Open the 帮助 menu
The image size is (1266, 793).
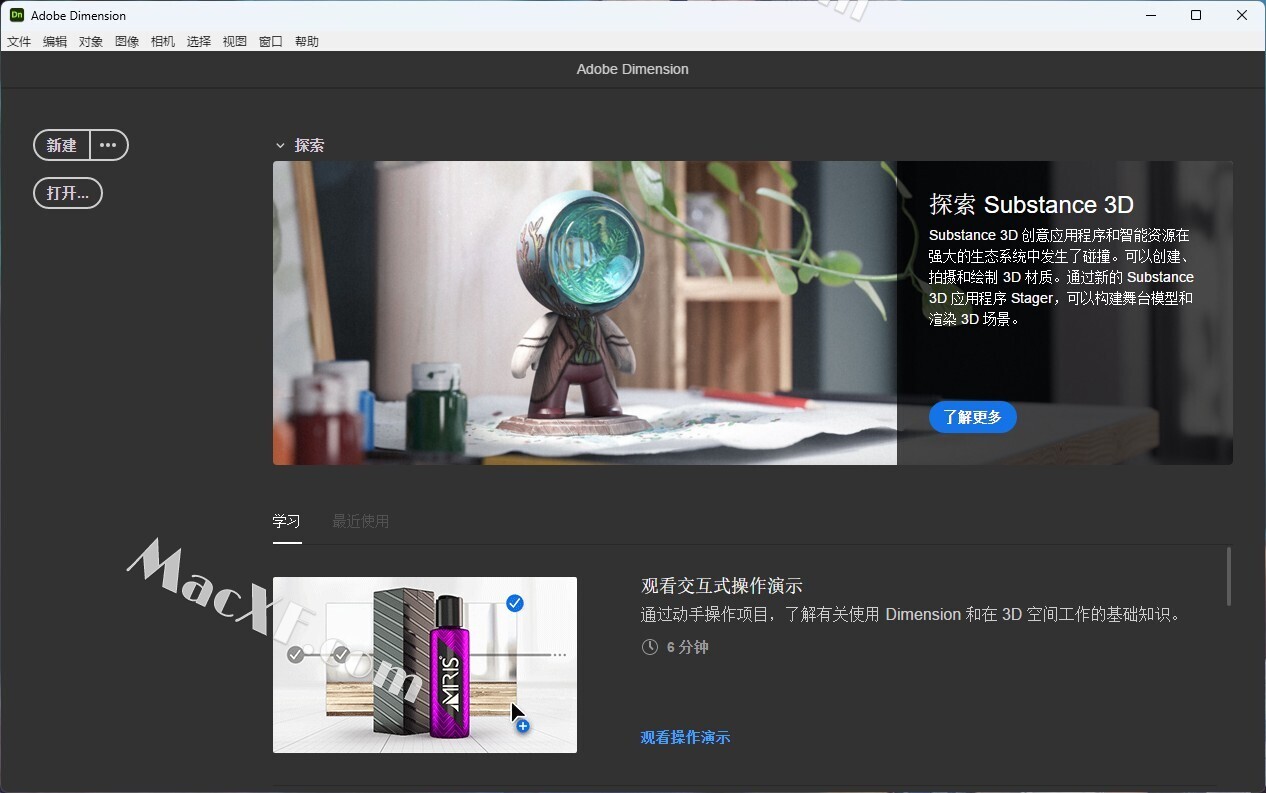point(307,41)
